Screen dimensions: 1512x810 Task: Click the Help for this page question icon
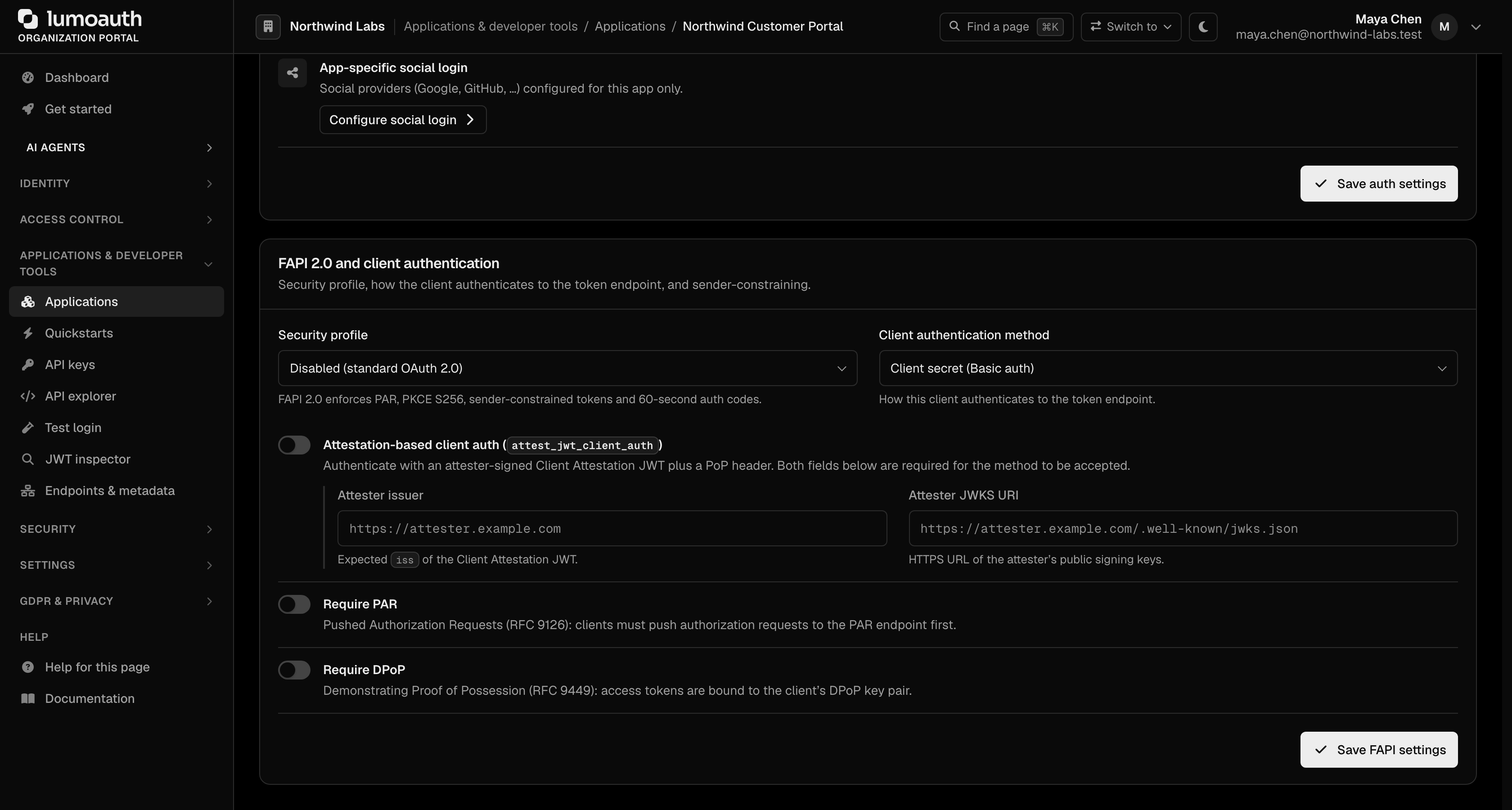point(27,667)
